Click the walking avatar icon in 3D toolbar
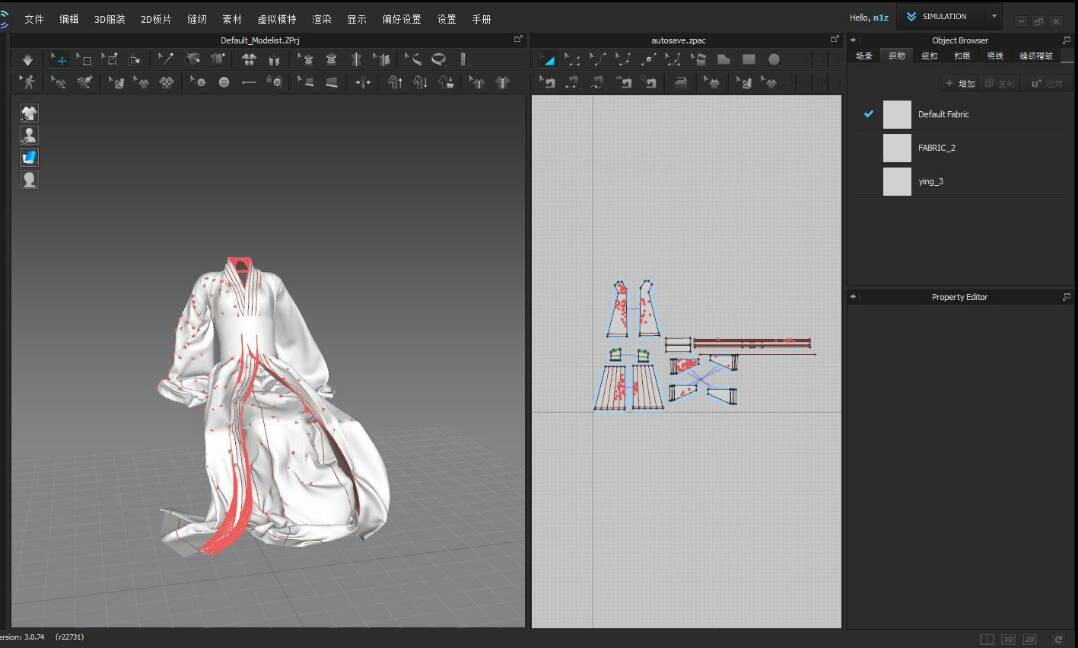Screen dimensions: 1078x648 29,83
